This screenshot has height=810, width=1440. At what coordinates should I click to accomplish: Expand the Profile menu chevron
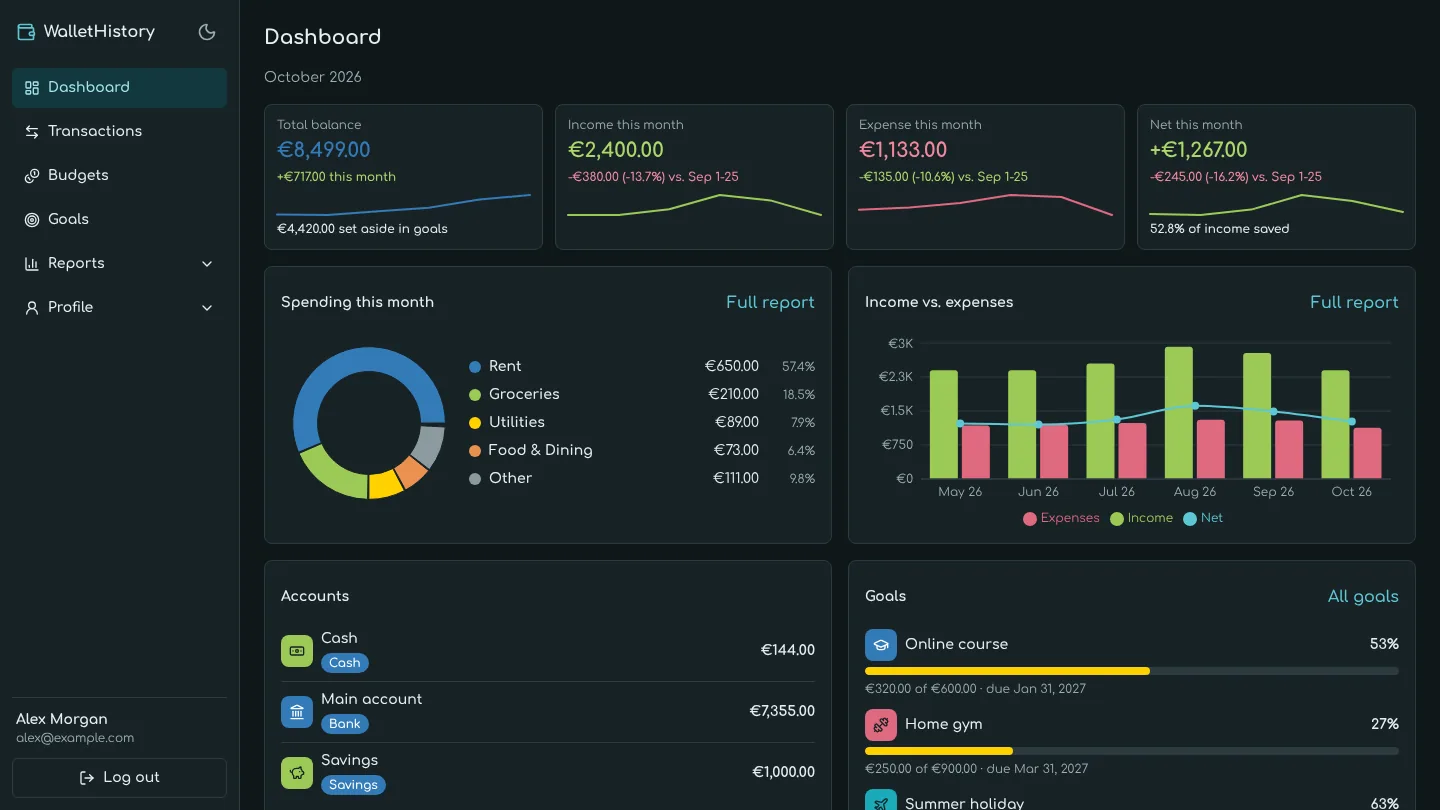coord(207,308)
